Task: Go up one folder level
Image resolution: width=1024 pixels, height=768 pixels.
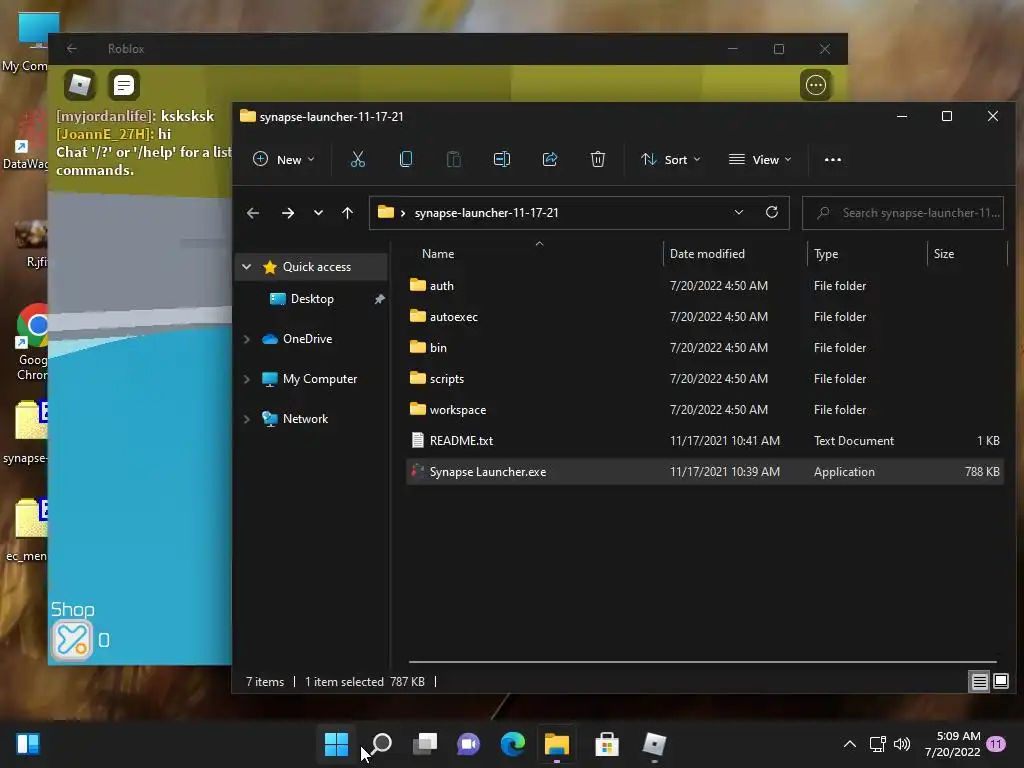Action: pos(347,213)
